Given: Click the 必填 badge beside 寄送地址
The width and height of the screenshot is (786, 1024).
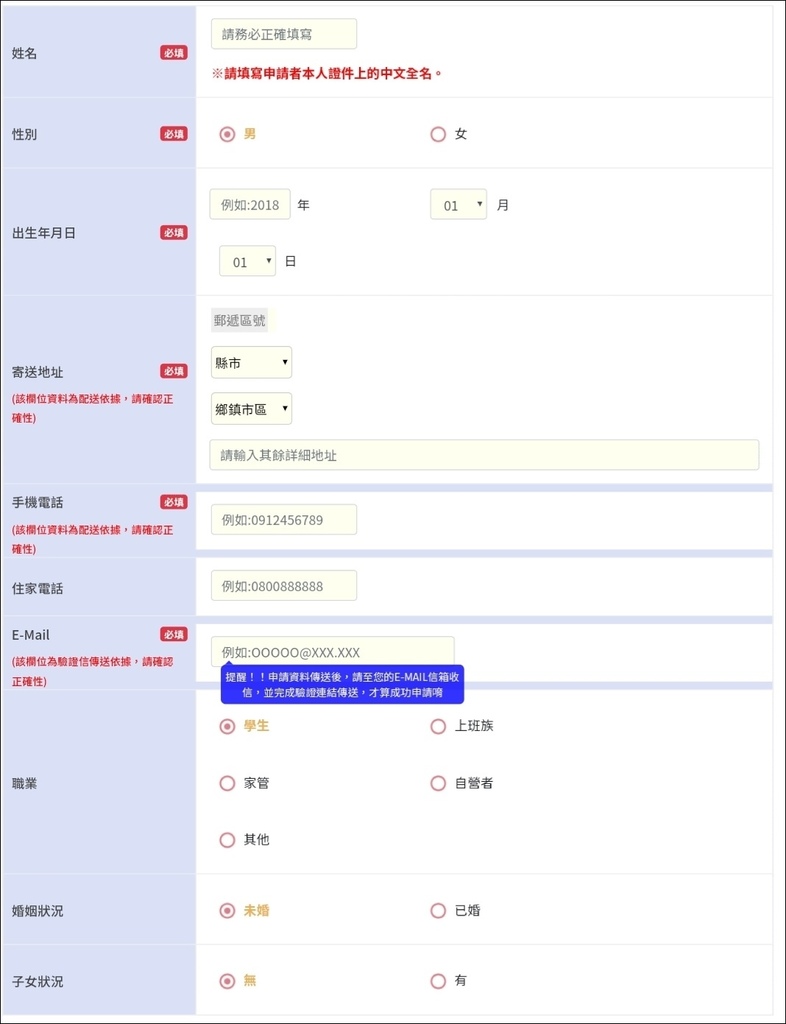Looking at the screenshot, I should (174, 371).
